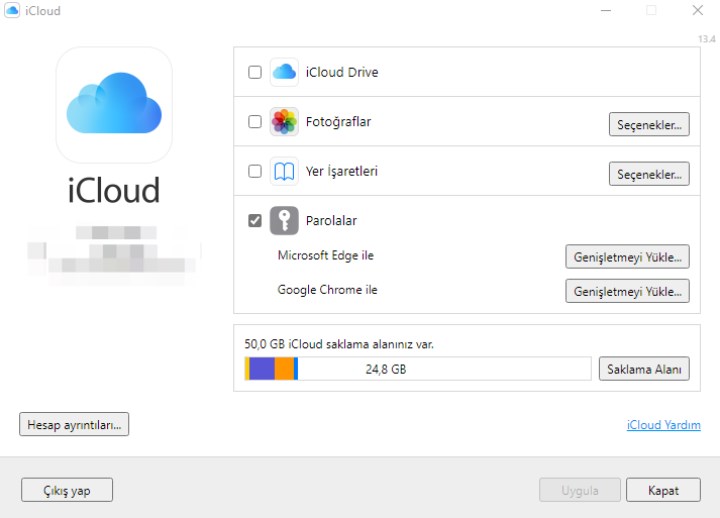Viewport: 720px width, 518px height.
Task: Open Hesap ayrıntıları
Action: coord(74,424)
